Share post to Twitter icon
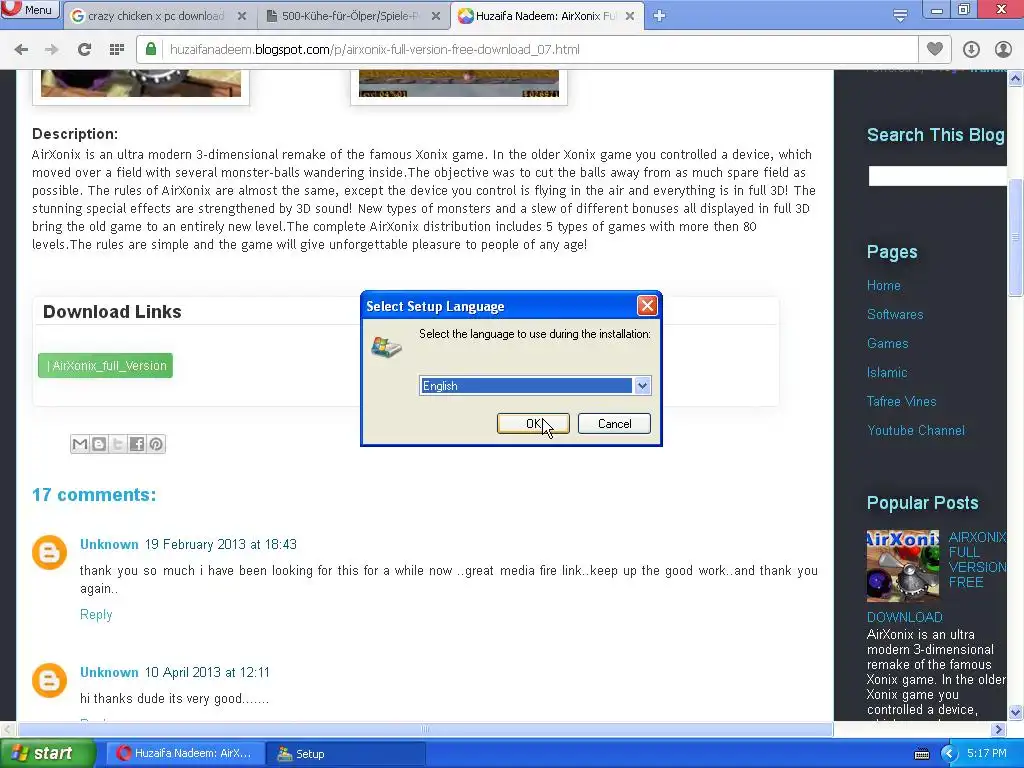Screen dimensions: 1024x768 pos(118,444)
